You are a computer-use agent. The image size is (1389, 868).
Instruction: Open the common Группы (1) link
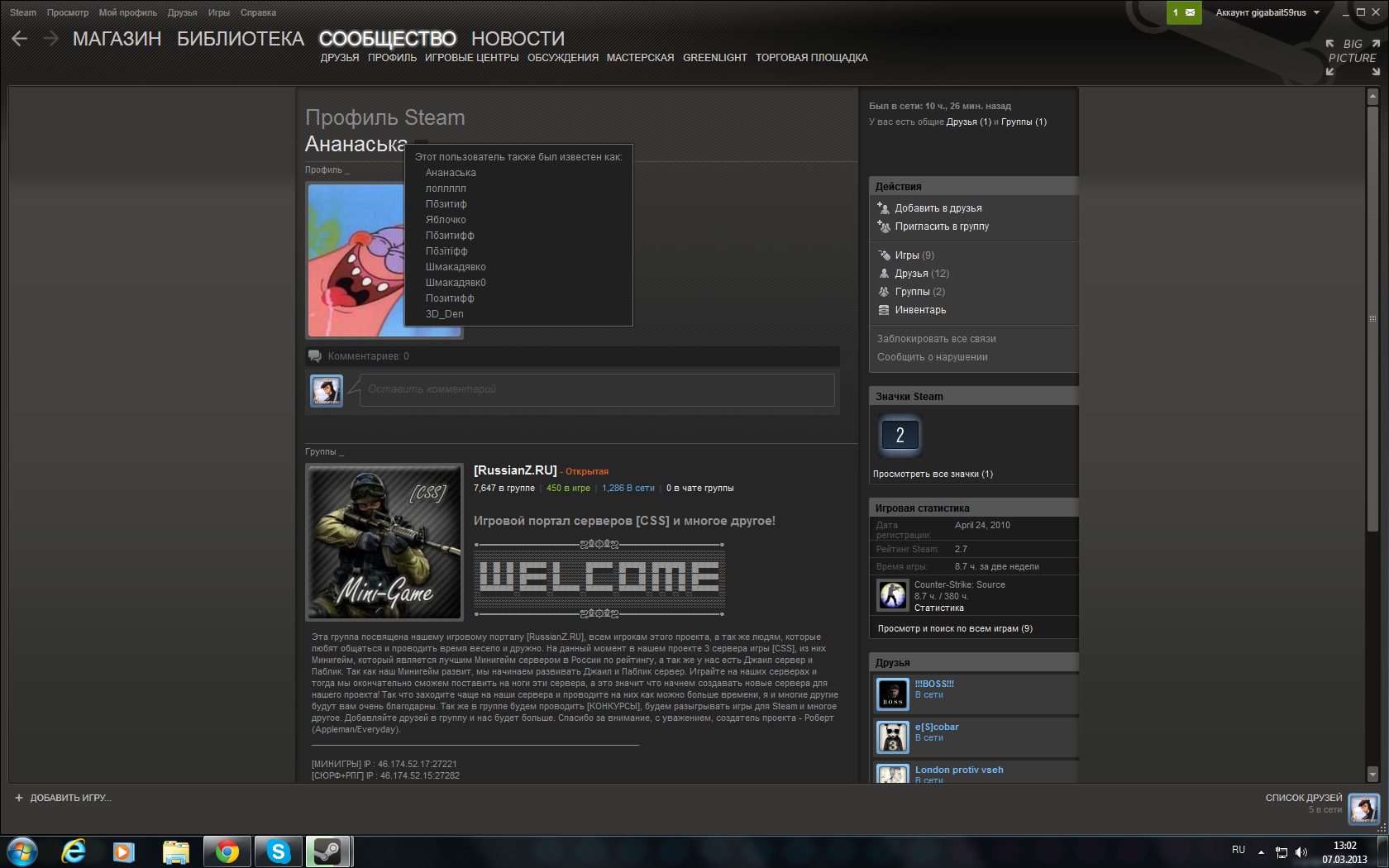1024,122
